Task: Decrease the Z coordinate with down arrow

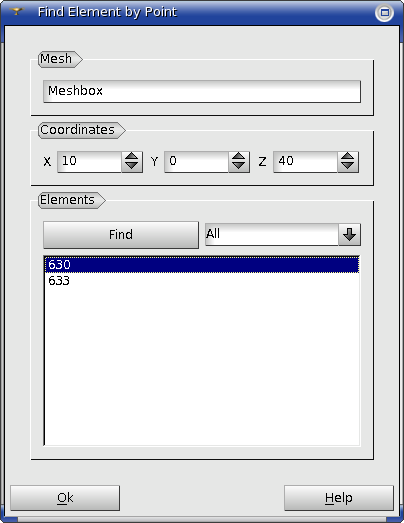Action: tap(348, 167)
